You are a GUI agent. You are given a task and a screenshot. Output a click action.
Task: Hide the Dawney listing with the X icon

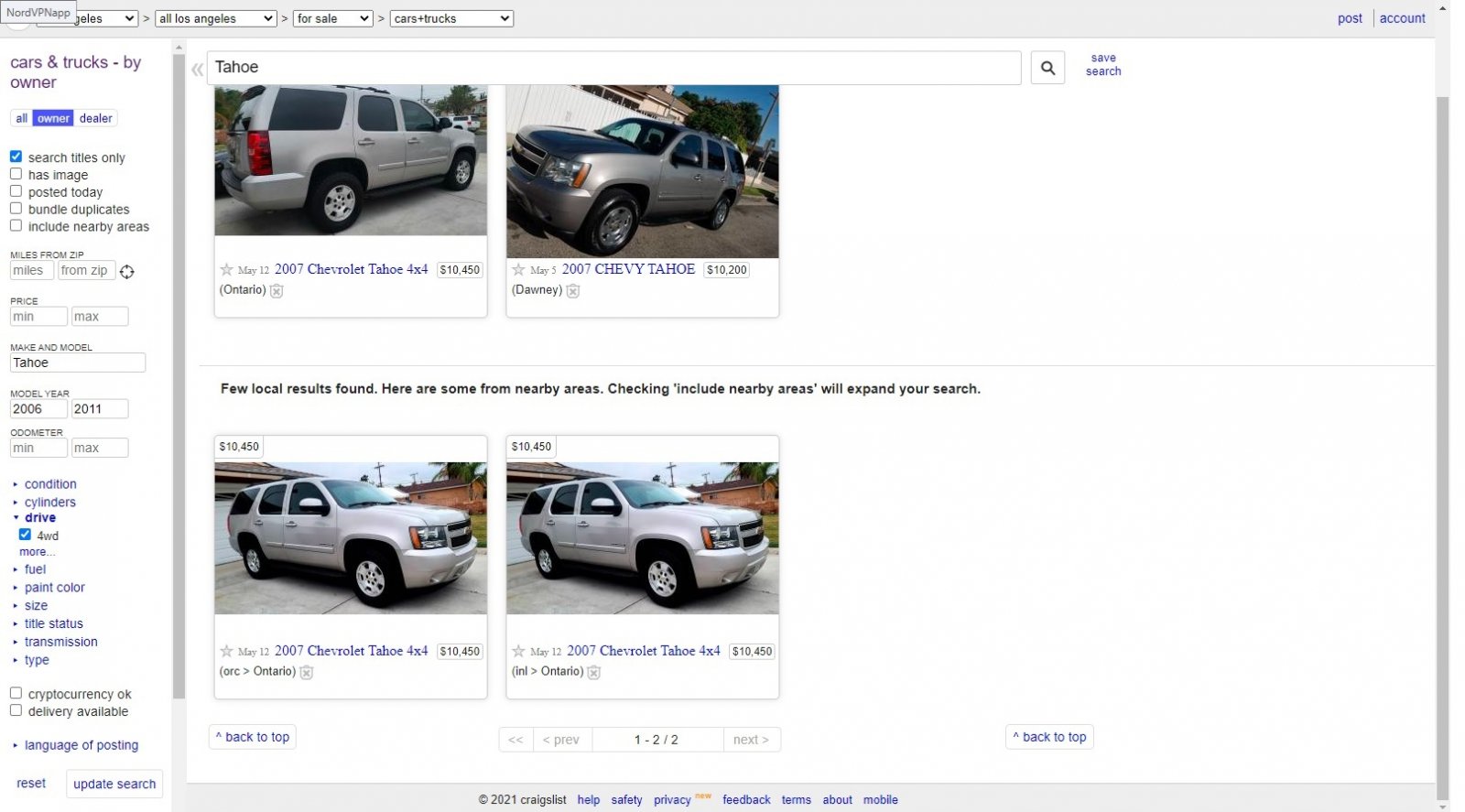573,291
